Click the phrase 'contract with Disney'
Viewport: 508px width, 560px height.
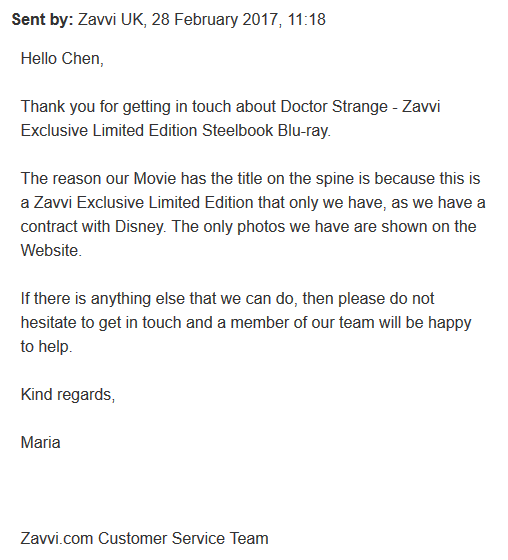click(x=93, y=226)
